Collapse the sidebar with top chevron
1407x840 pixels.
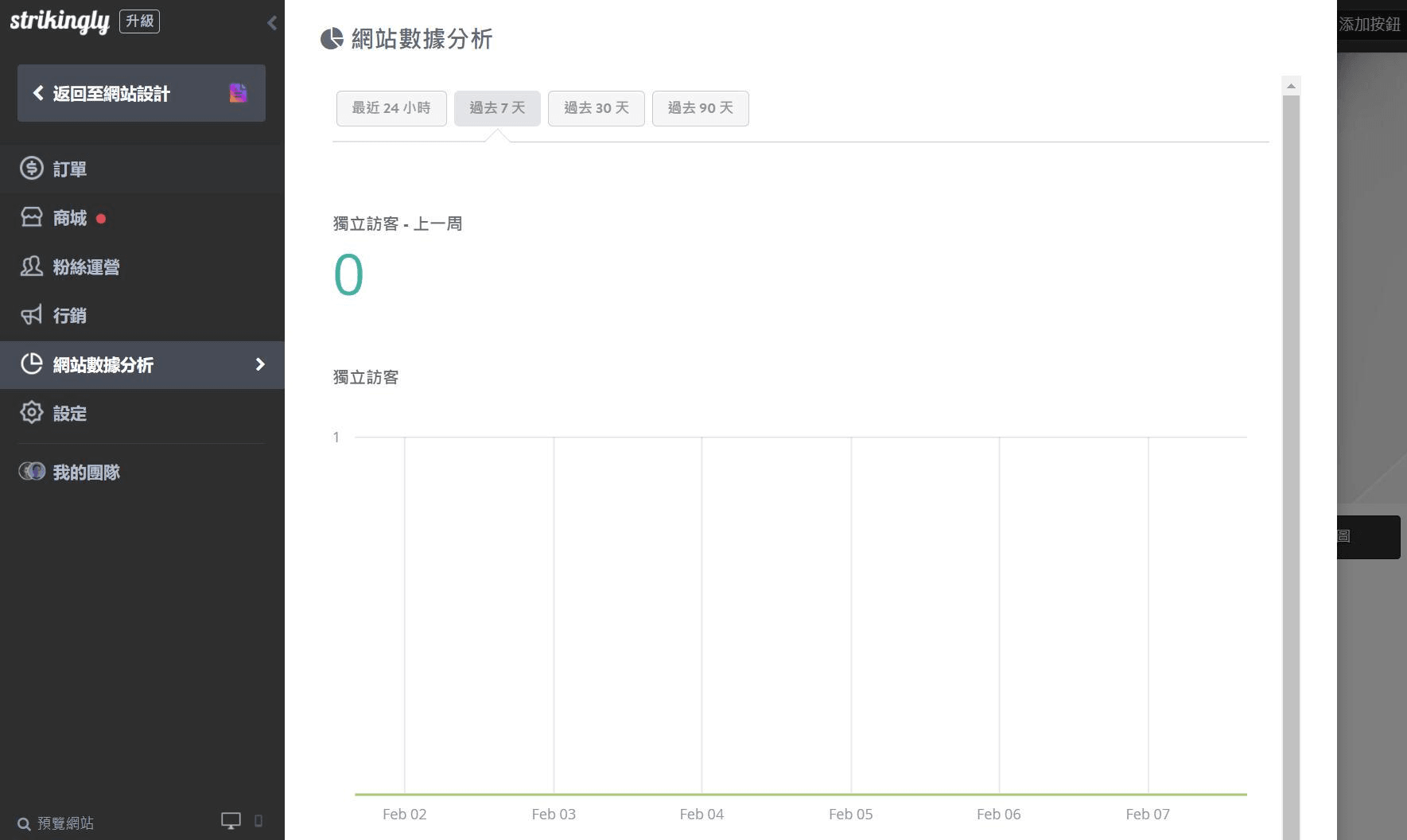tap(272, 22)
